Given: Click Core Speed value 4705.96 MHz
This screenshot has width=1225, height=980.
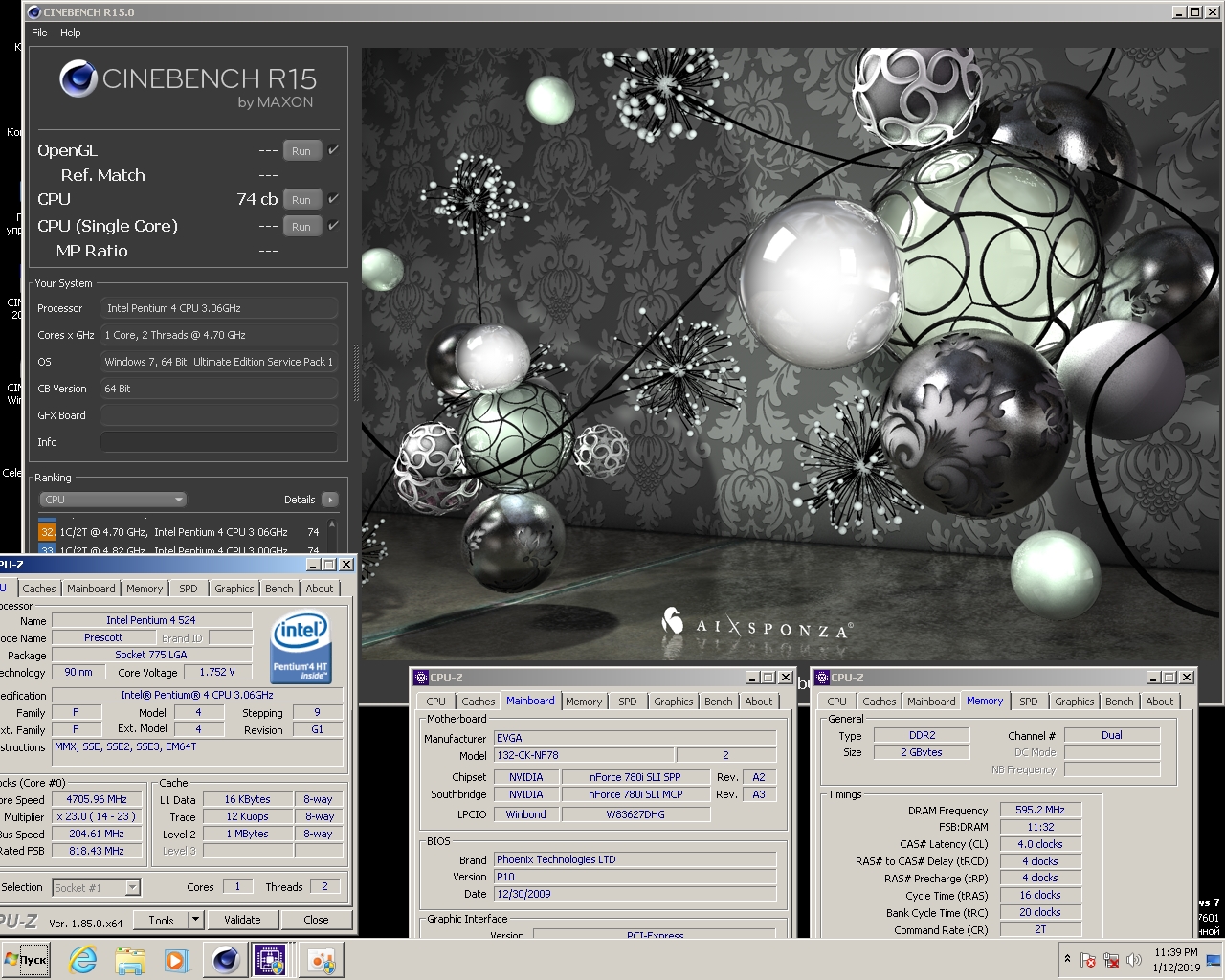Looking at the screenshot, I should pyautogui.click(x=97, y=799).
